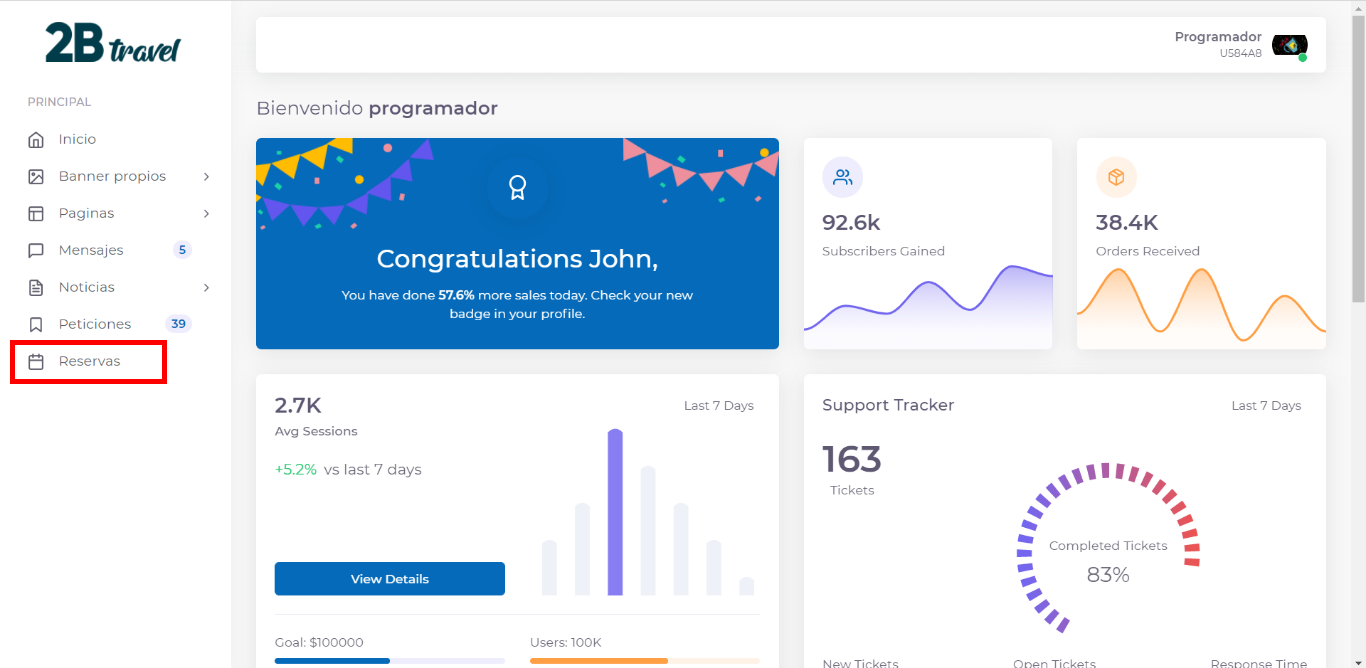Click the 163 Tickets count
The width and height of the screenshot is (1366, 668).
pyautogui.click(x=852, y=460)
